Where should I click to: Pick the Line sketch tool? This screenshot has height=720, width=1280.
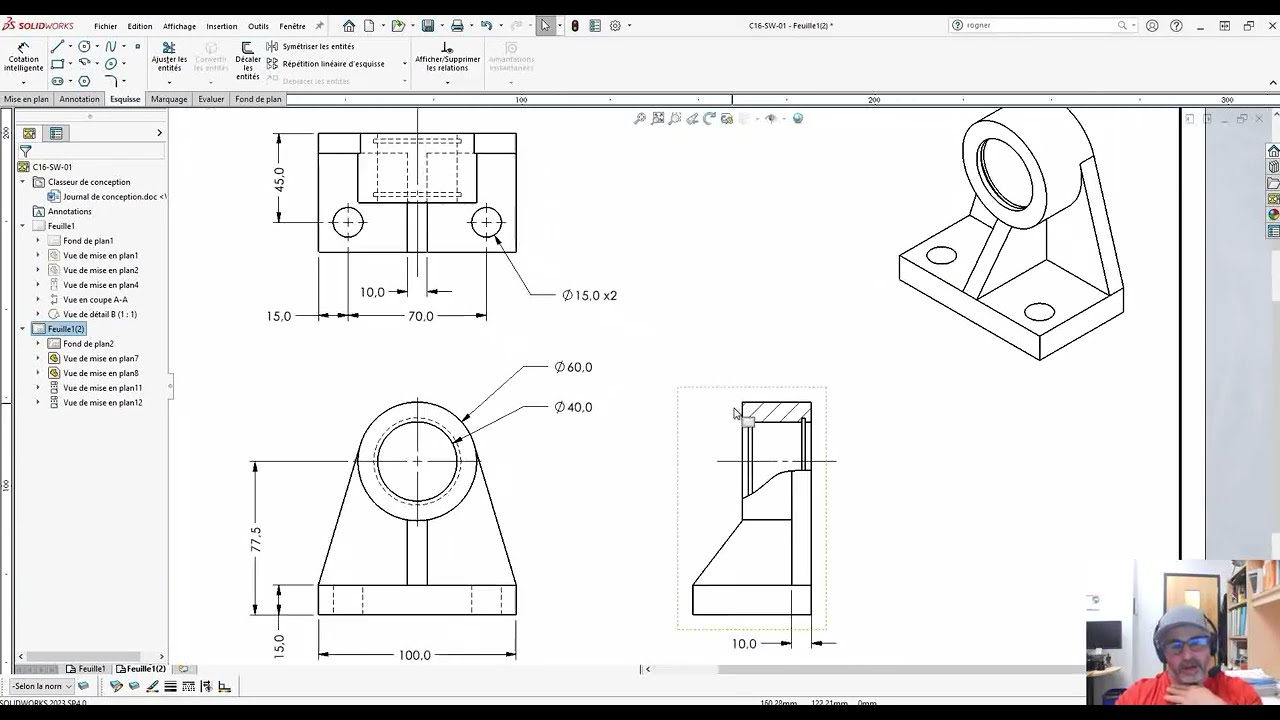tap(57, 46)
